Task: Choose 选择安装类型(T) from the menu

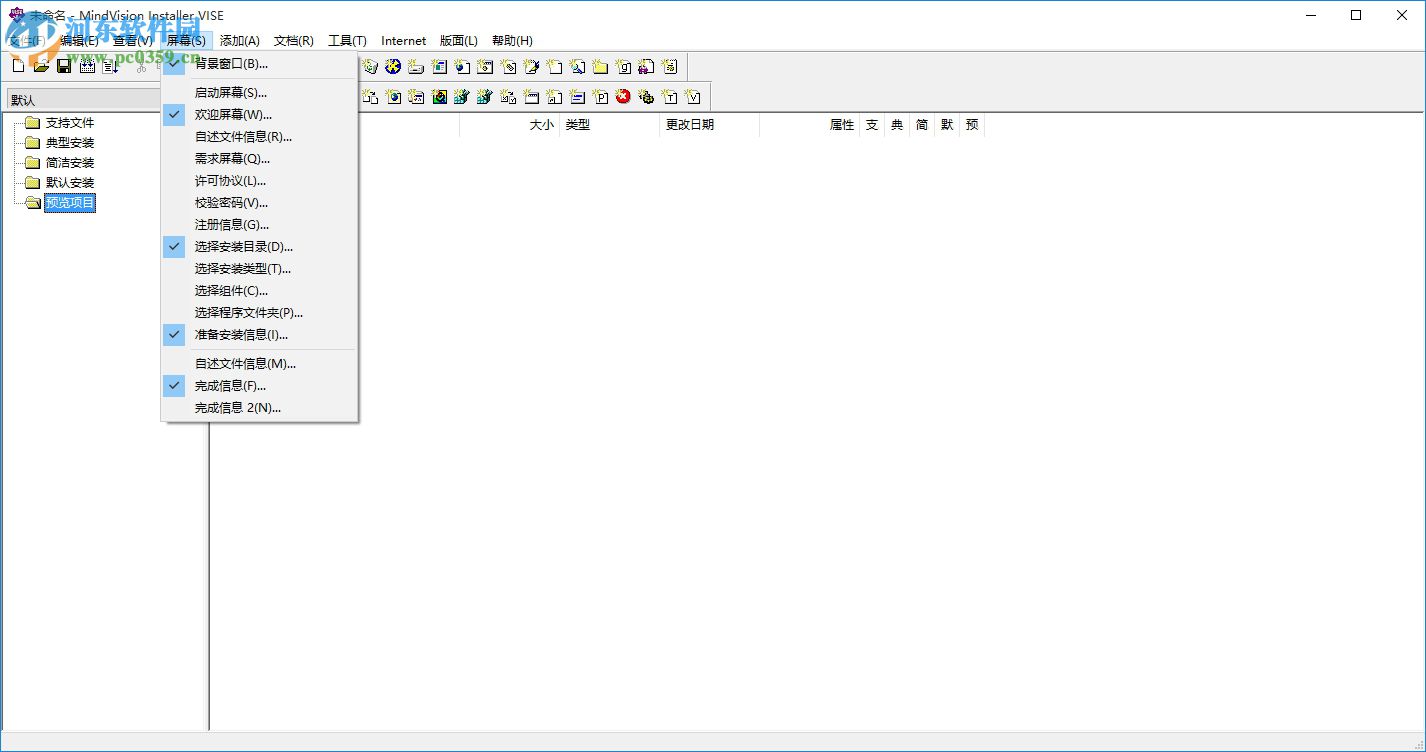Action: click(259, 269)
